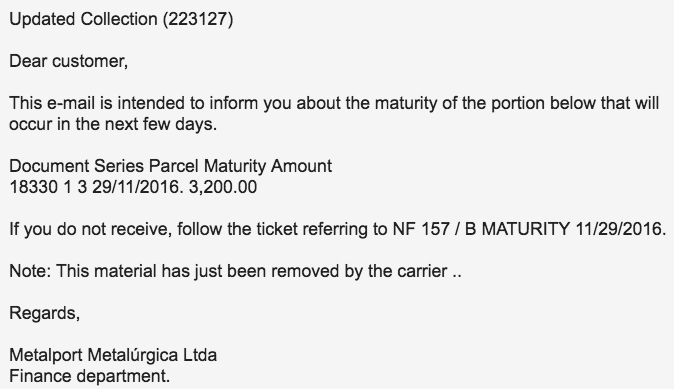Viewport: 674px width, 389px height.
Task: Click the 'Amount' column header
Action: point(301,166)
